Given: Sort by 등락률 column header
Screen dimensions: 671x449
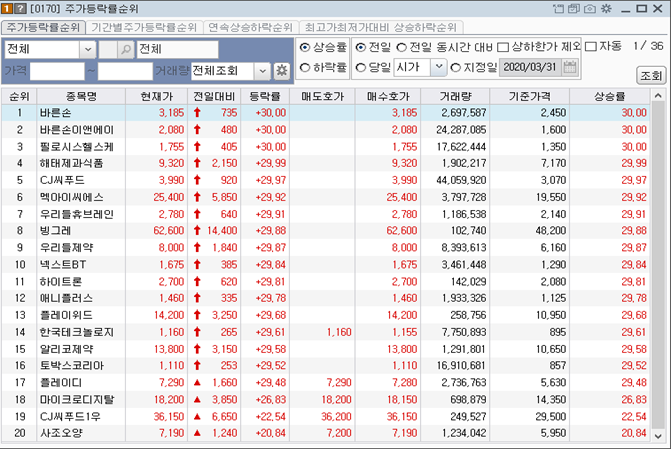Looking at the screenshot, I should pos(265,96).
